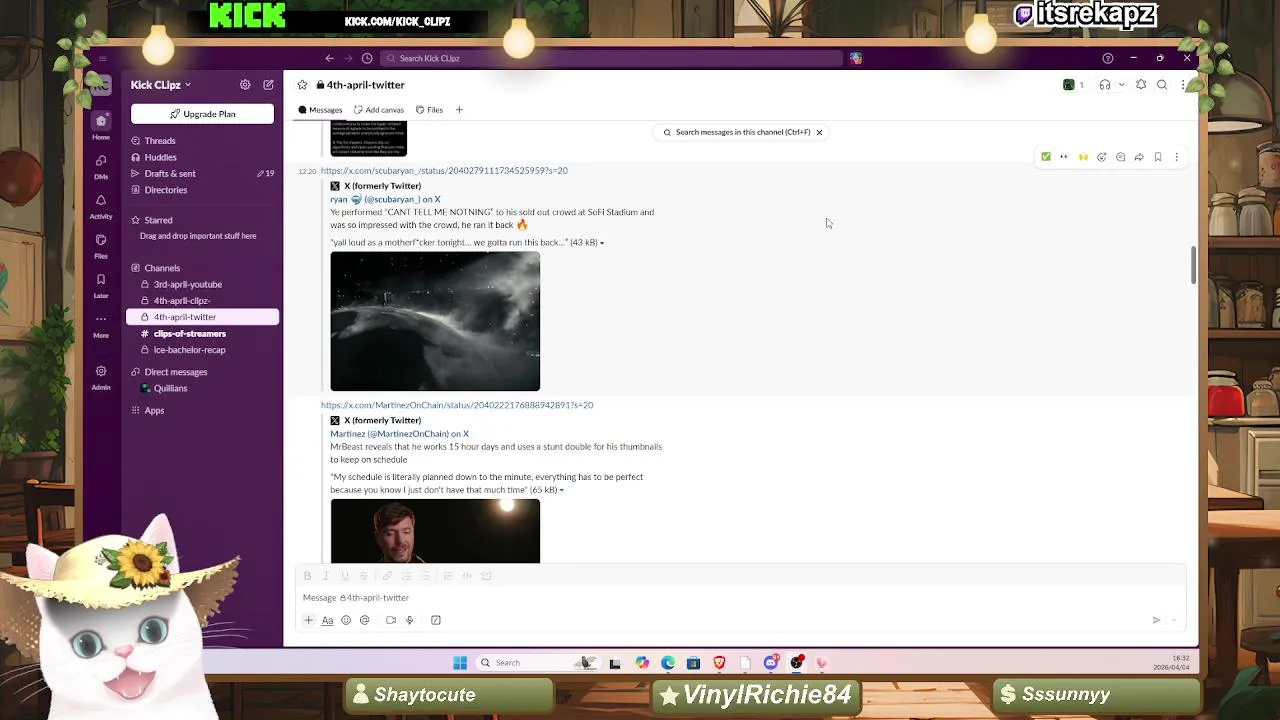
Task: Toggle the Aa formatting toolbar
Action: point(327,620)
